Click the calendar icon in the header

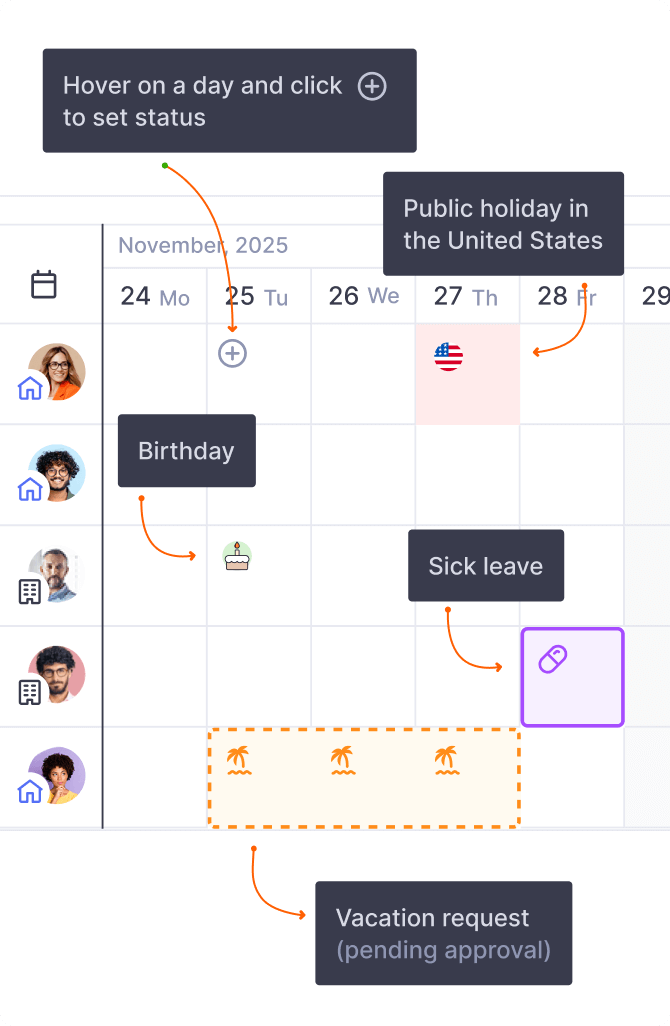pyautogui.click(x=44, y=285)
